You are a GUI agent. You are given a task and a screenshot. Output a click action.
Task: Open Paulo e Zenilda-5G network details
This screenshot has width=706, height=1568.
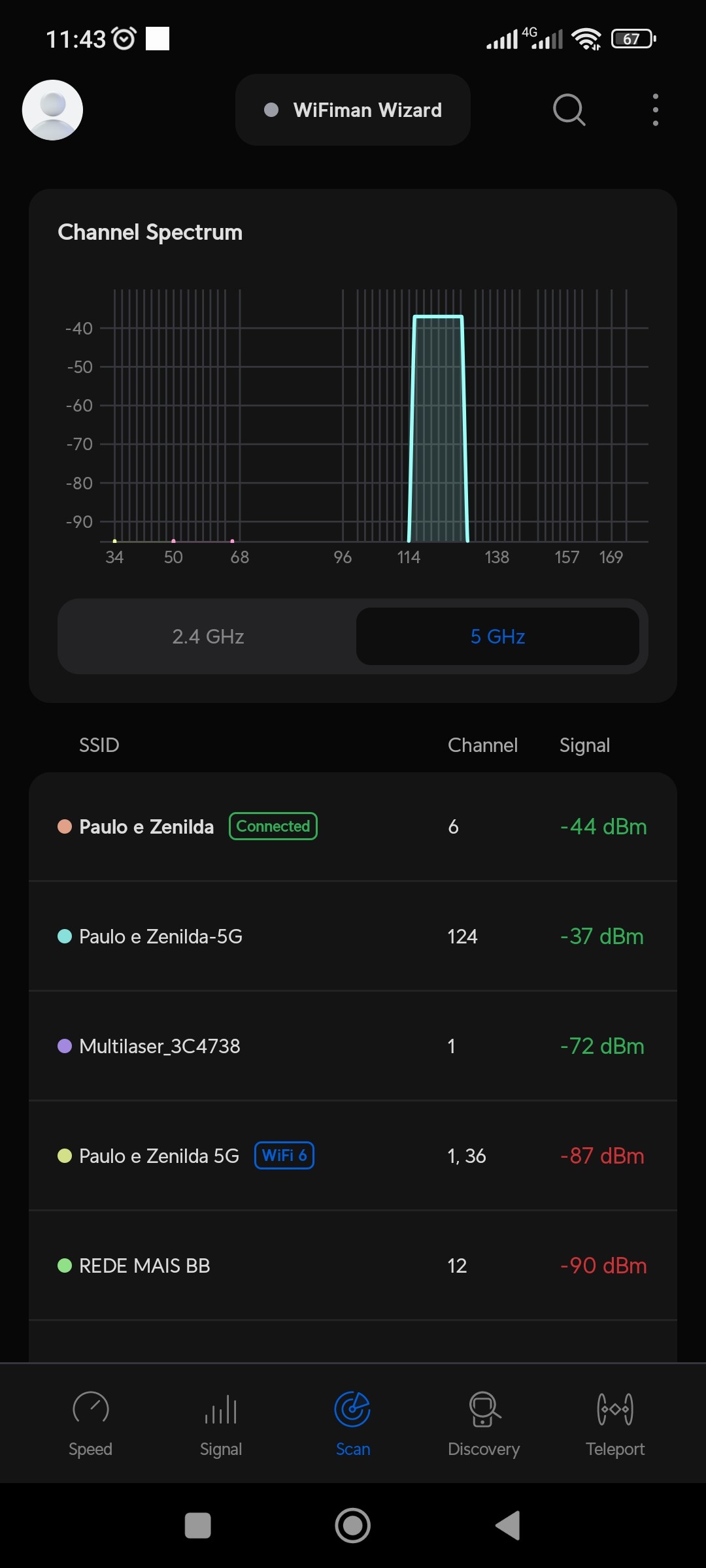[161, 937]
